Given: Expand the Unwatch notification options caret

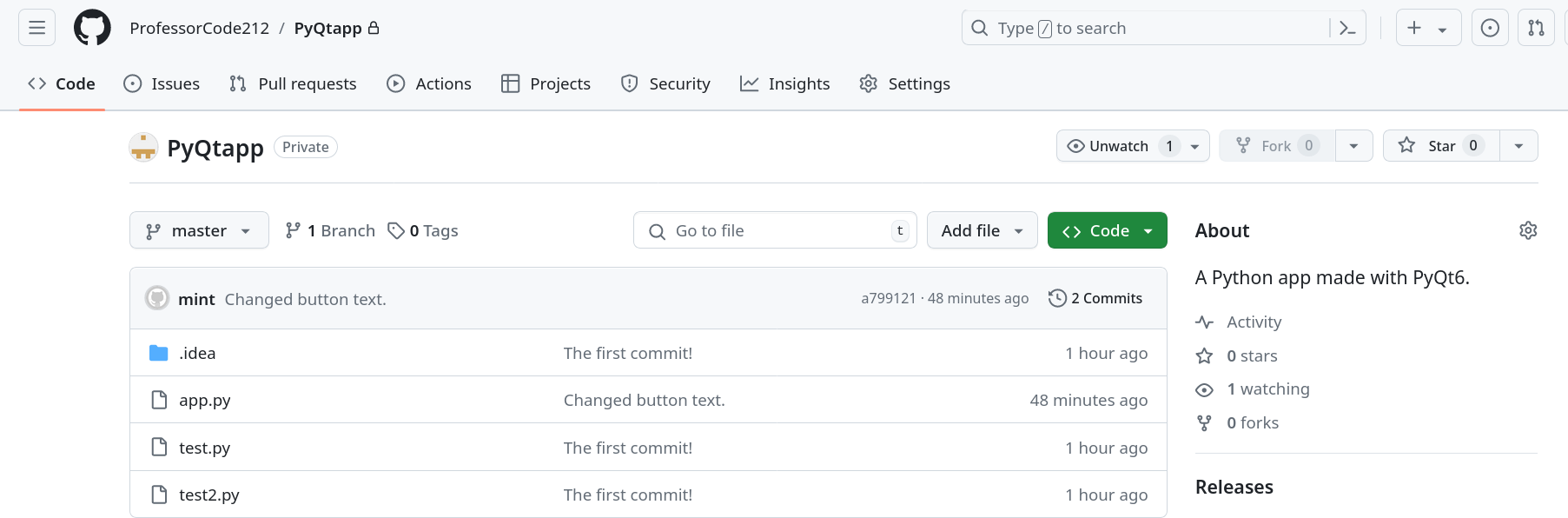Looking at the screenshot, I should pos(1194,146).
